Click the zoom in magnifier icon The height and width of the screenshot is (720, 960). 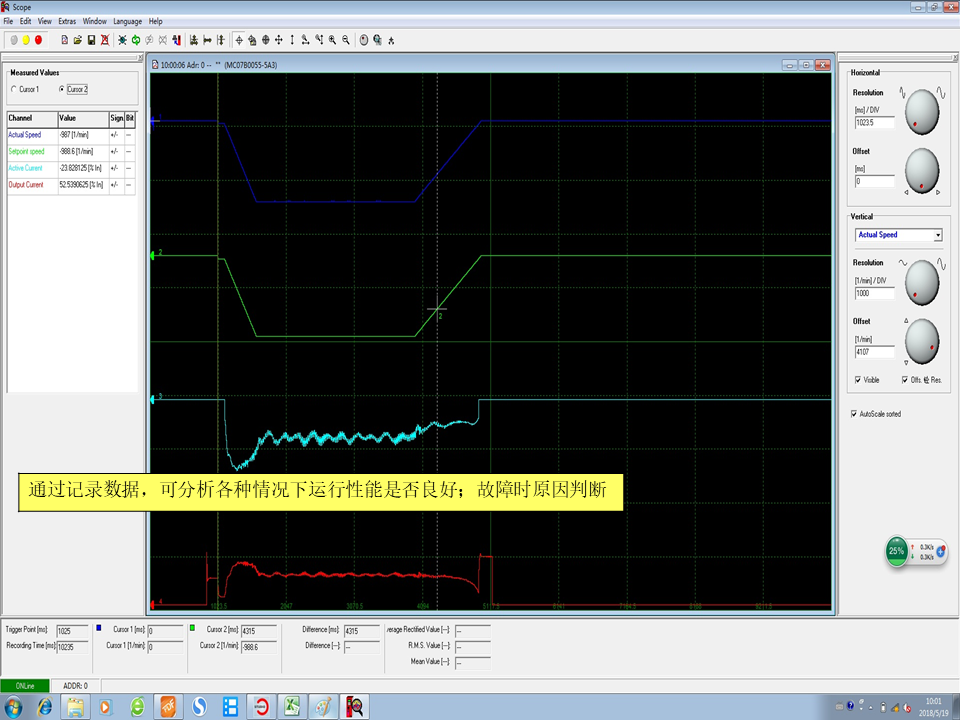click(332, 40)
